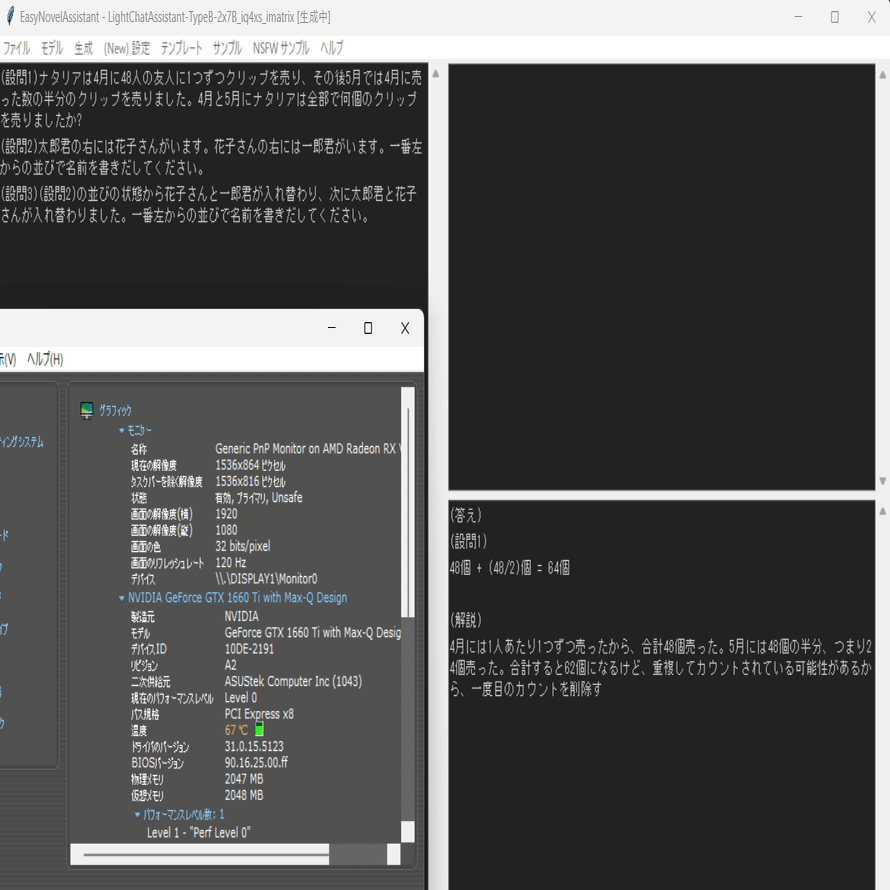Click the 1536x864 ピクセル resolution value
Viewport: 890px width, 890px height.
pyautogui.click(x=250, y=465)
